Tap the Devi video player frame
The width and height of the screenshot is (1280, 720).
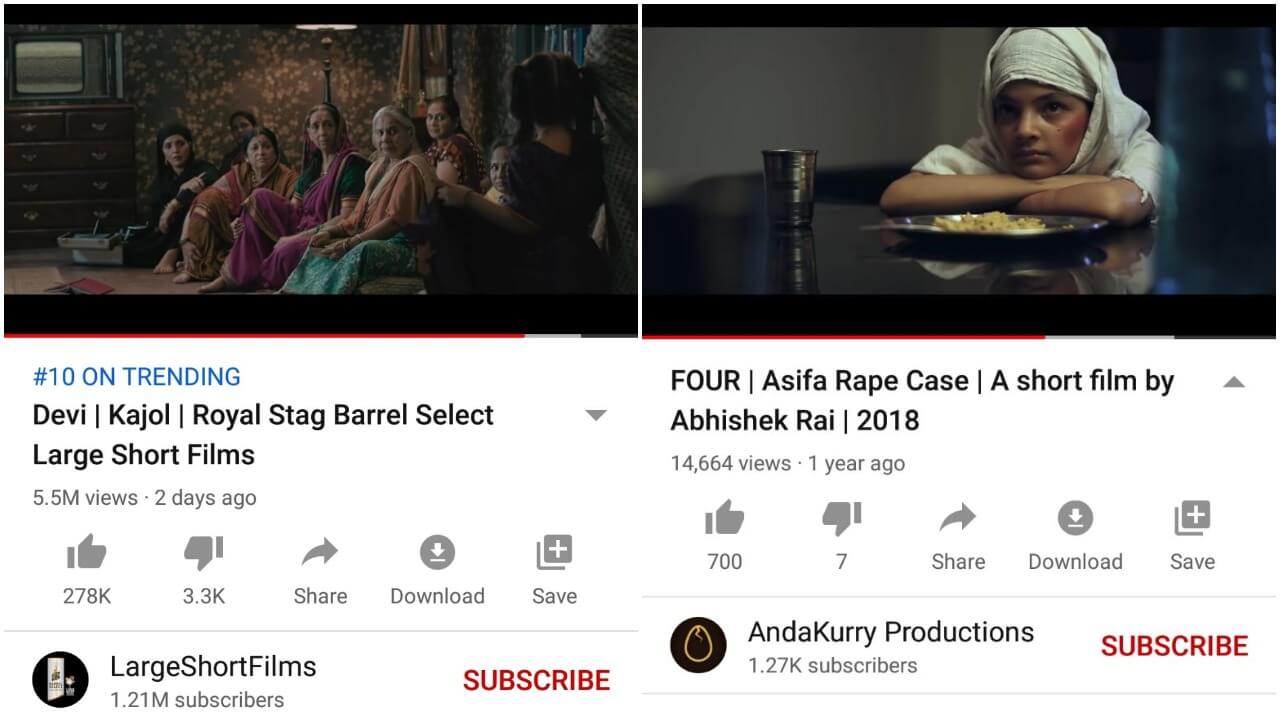pyautogui.click(x=320, y=167)
